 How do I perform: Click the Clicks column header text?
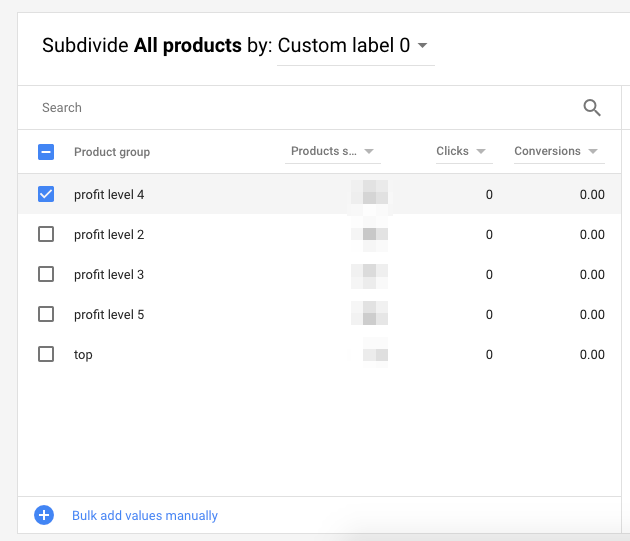(x=452, y=152)
